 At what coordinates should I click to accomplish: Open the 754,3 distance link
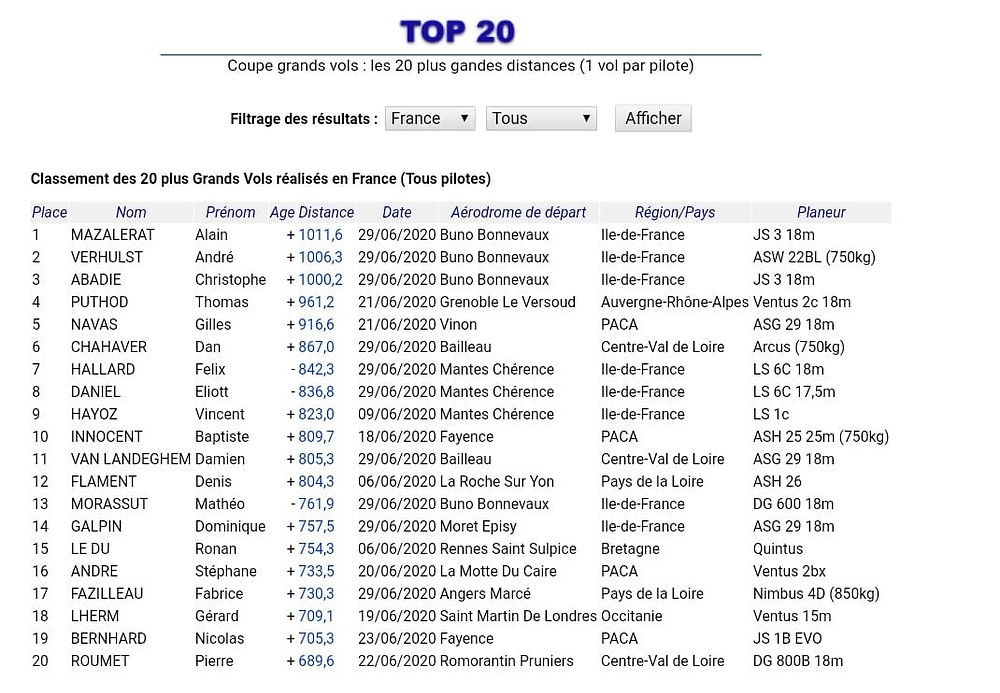click(316, 548)
